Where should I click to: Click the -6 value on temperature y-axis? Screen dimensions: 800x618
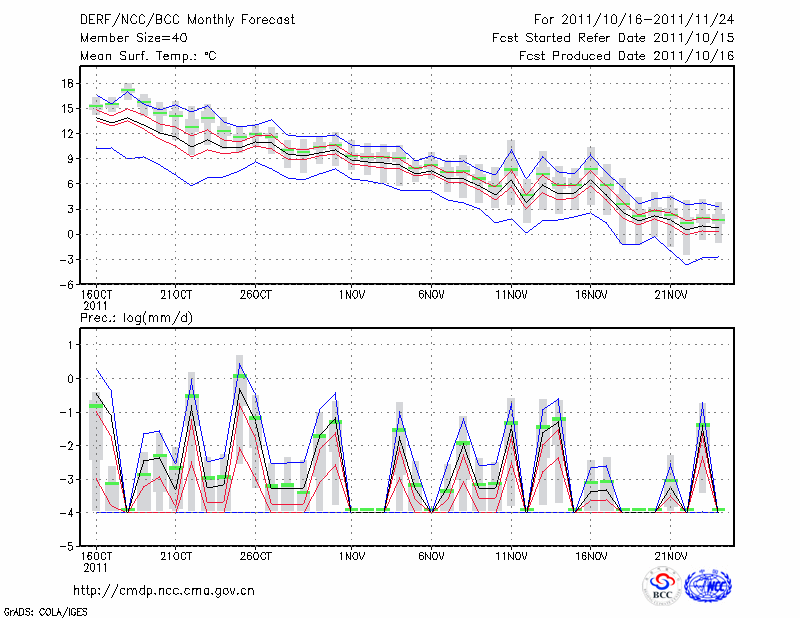pyautogui.click(x=65, y=285)
